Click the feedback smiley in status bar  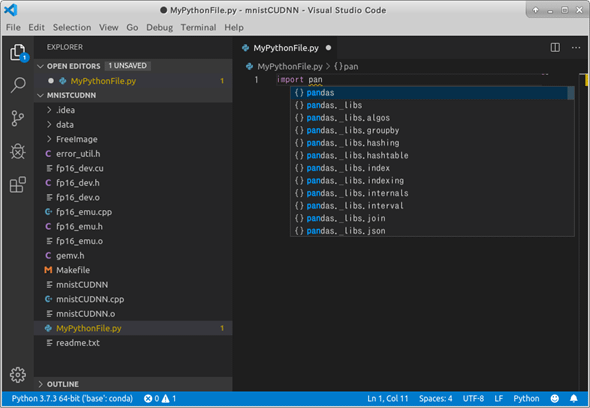[555, 399]
